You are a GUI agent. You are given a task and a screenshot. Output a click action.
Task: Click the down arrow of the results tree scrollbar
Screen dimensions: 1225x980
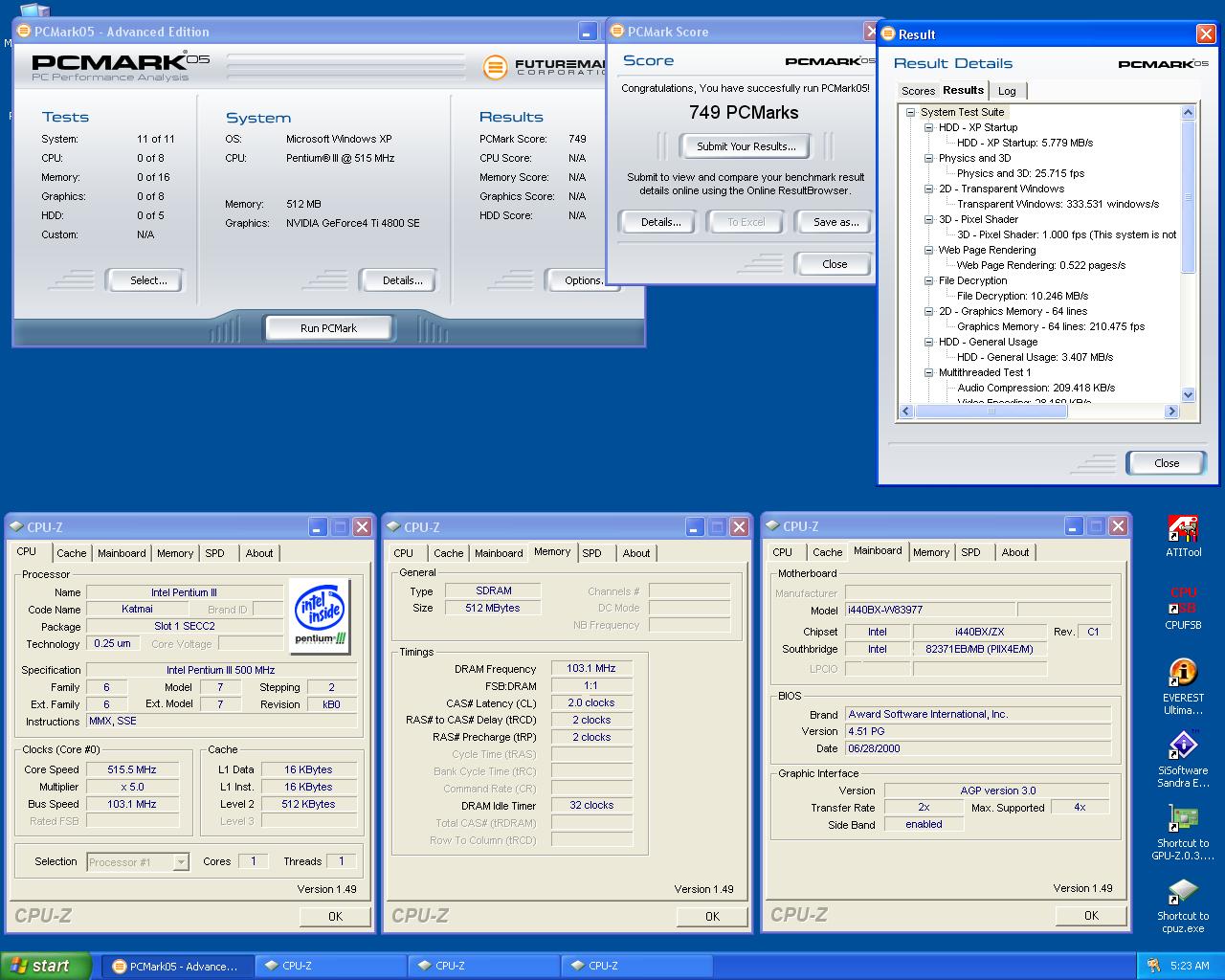point(1188,394)
